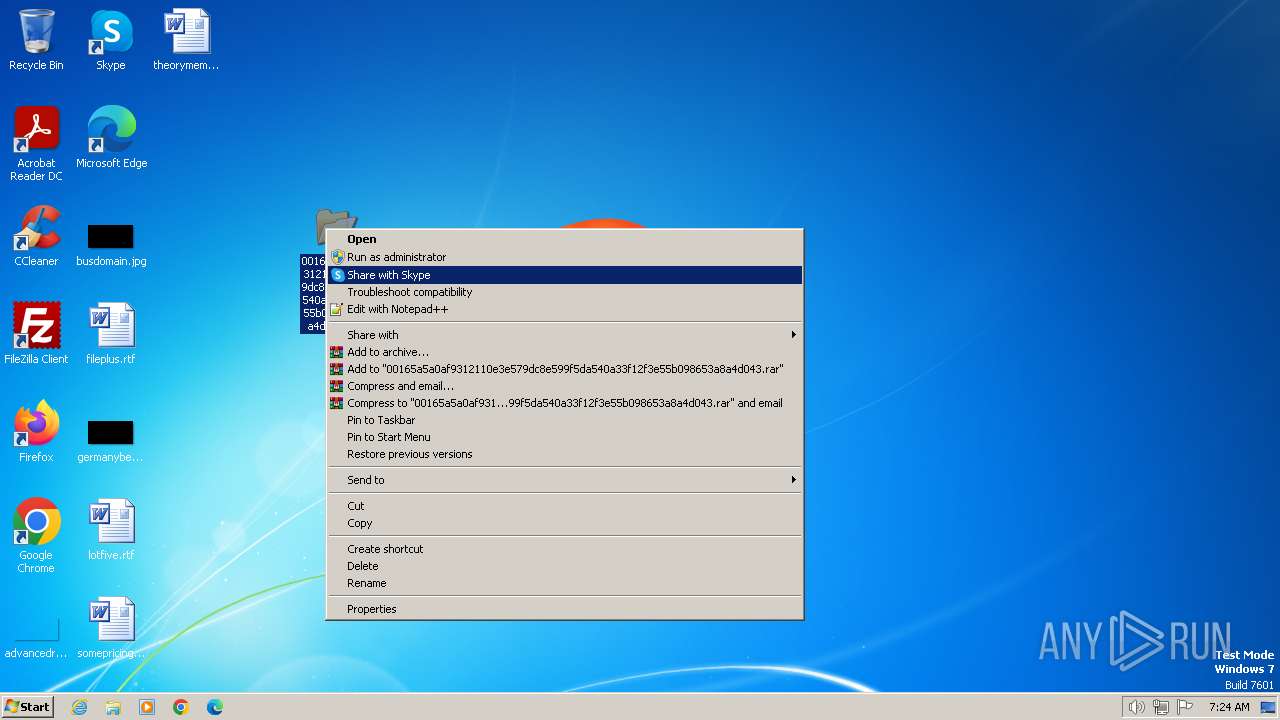Launch Acrobat Reader DC shortcut
The width and height of the screenshot is (1280, 720).
point(36,144)
